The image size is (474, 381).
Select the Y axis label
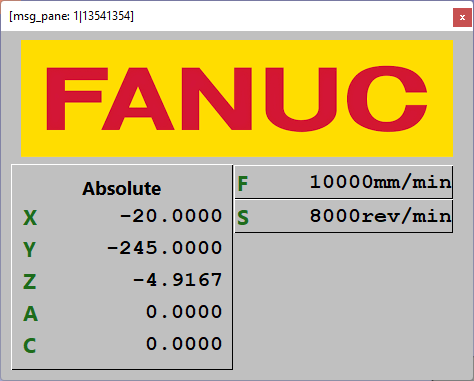[x=29, y=249]
